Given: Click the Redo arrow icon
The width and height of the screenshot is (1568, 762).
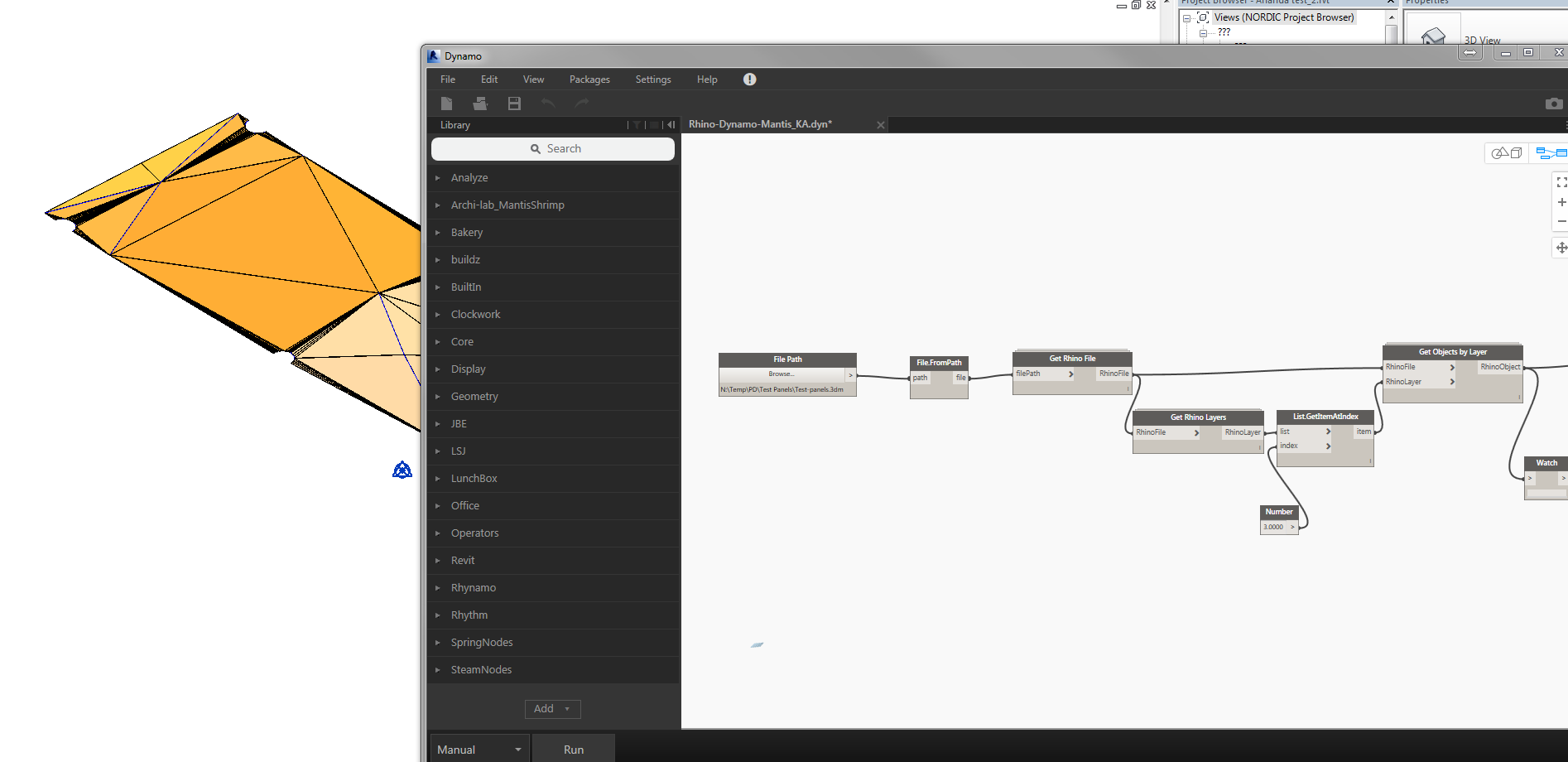Looking at the screenshot, I should [x=582, y=104].
